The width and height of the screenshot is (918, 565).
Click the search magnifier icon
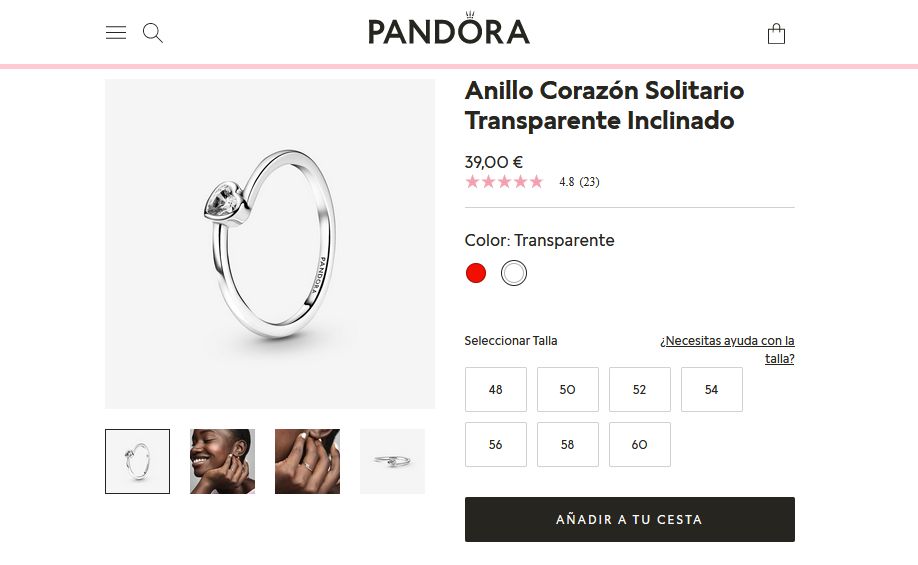coord(153,33)
